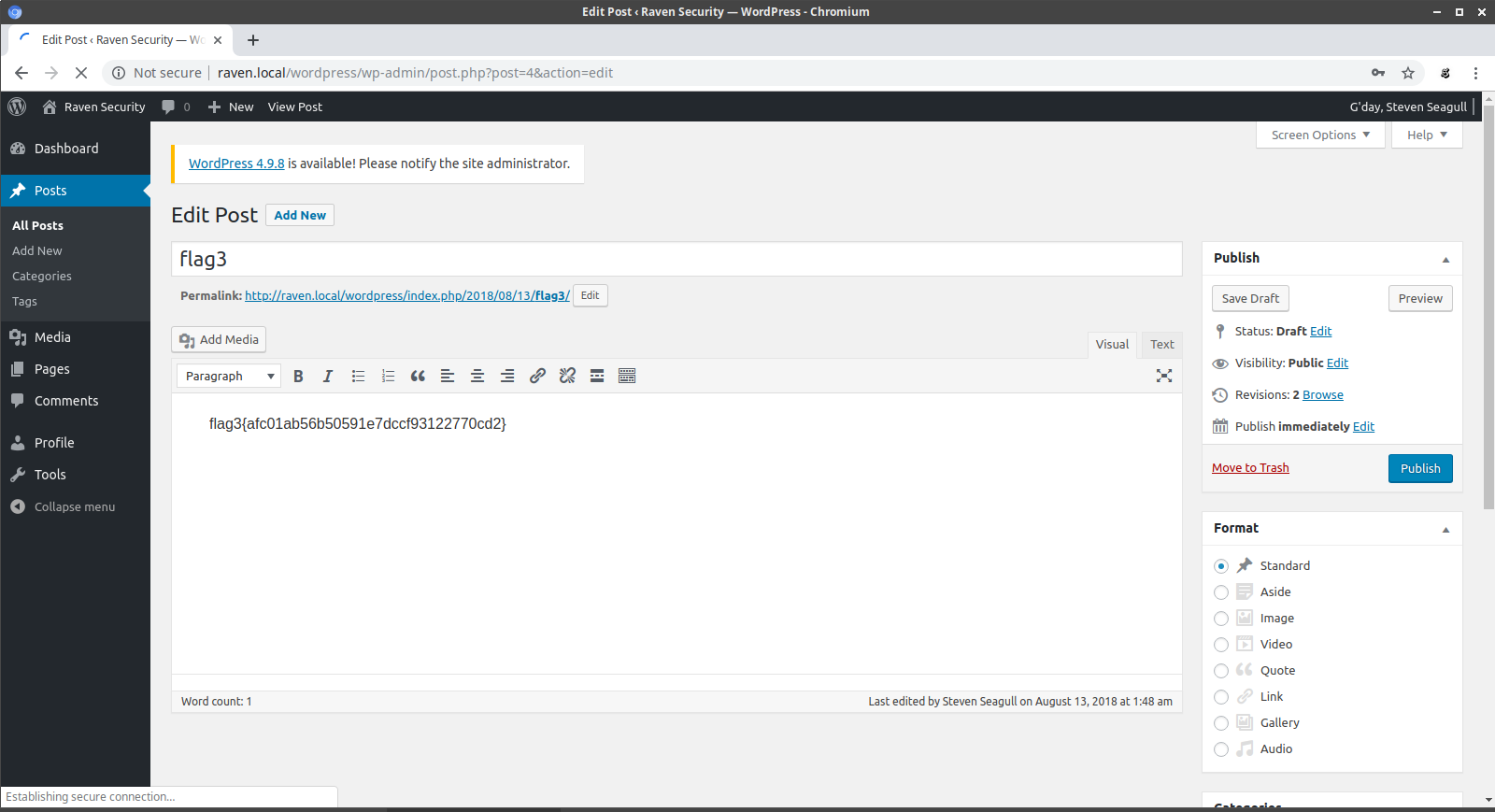
Task: Align text left
Action: tap(448, 376)
